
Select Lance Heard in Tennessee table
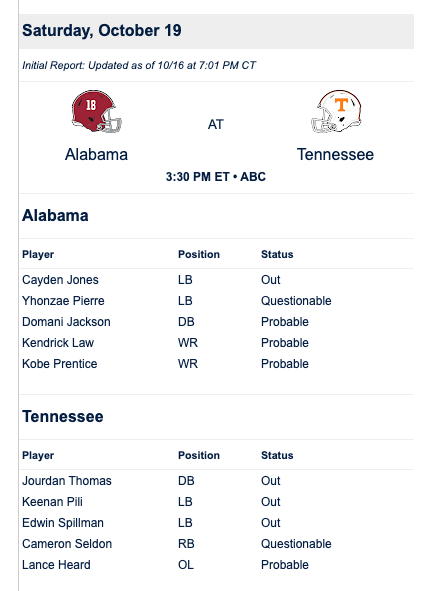coord(56,565)
